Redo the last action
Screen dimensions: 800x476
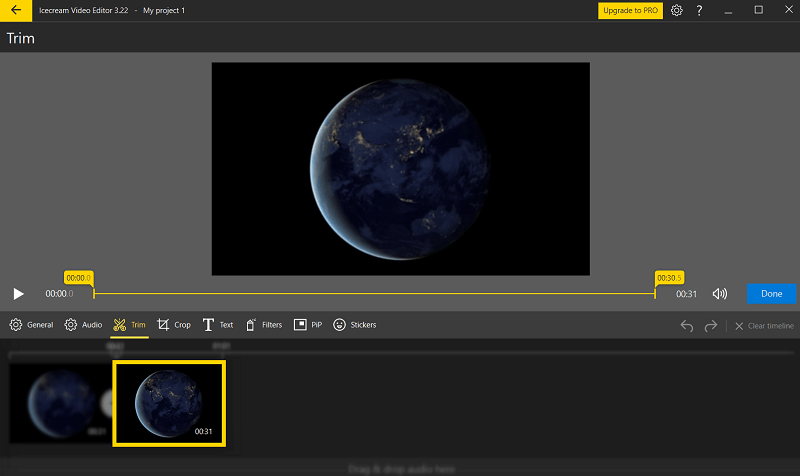click(x=711, y=325)
